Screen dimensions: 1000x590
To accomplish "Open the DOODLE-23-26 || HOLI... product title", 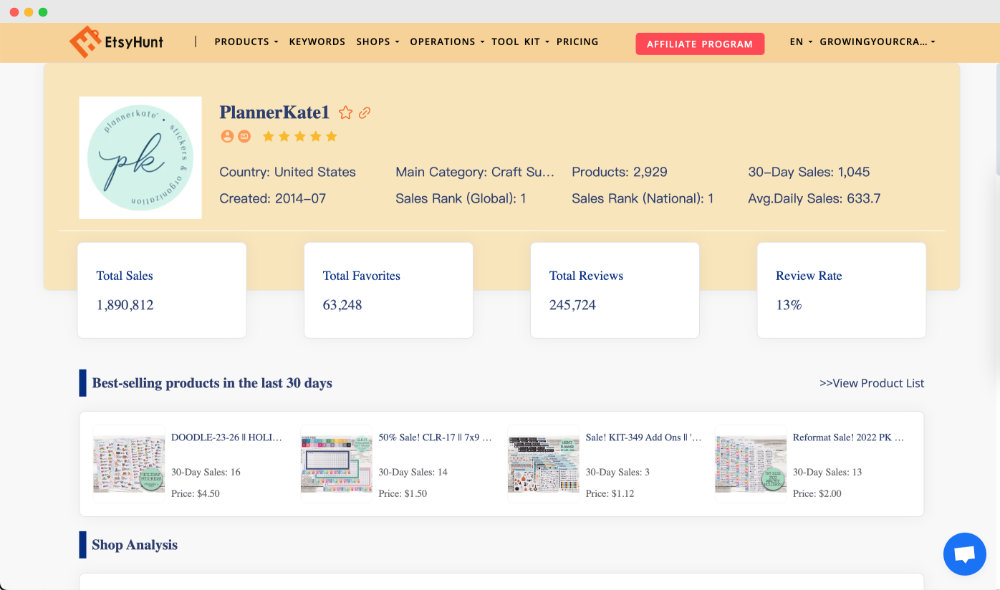I will (x=226, y=438).
